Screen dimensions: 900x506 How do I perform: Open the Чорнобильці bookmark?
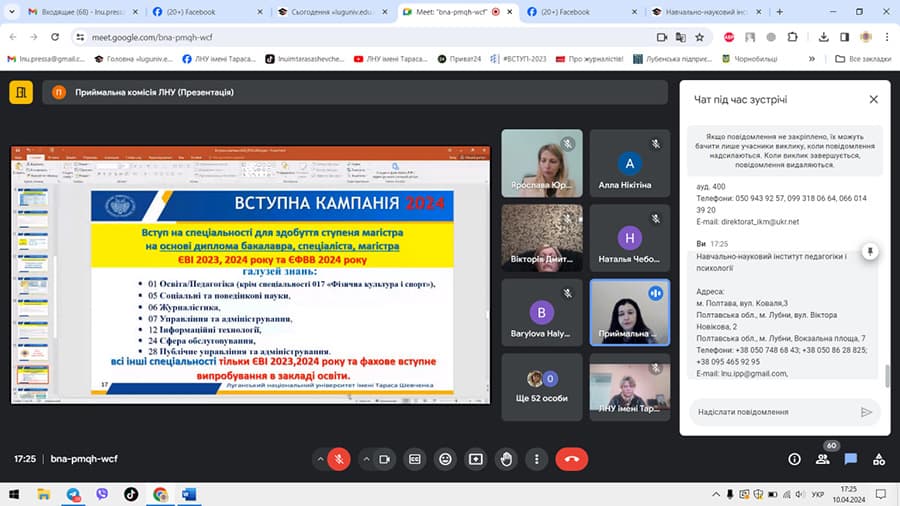tap(750, 59)
